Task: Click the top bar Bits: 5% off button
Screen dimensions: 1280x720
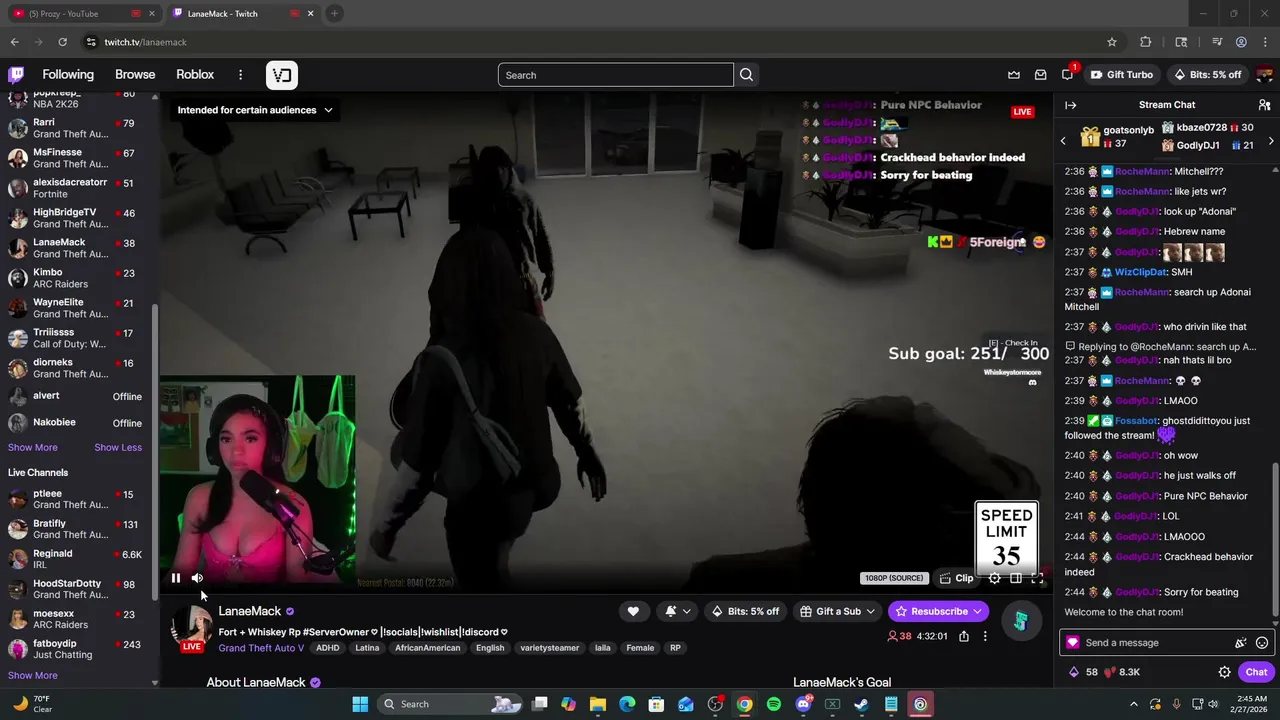Action: 1207,75
